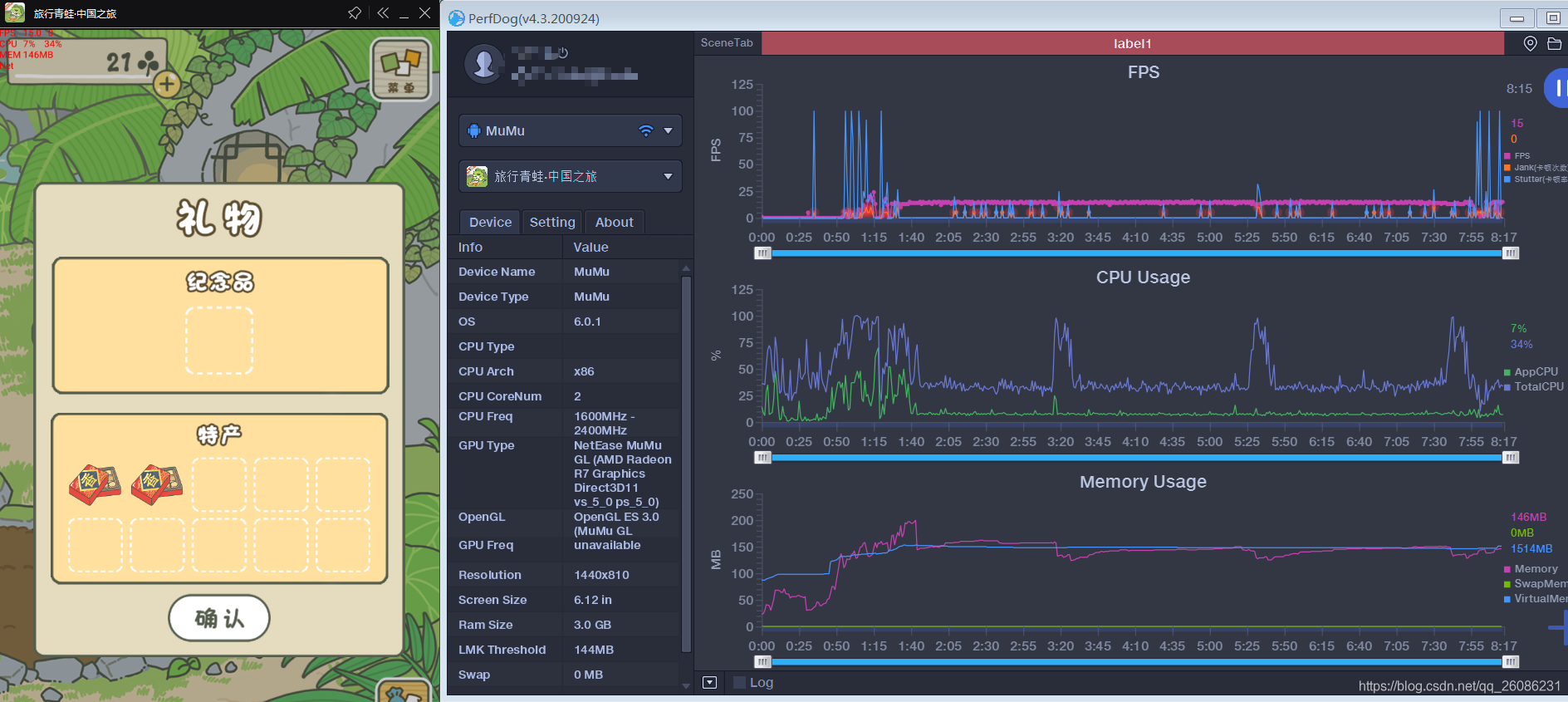Click the blue plus button at PerfDog's right edge
1568x702 pixels.
coord(1559,628)
